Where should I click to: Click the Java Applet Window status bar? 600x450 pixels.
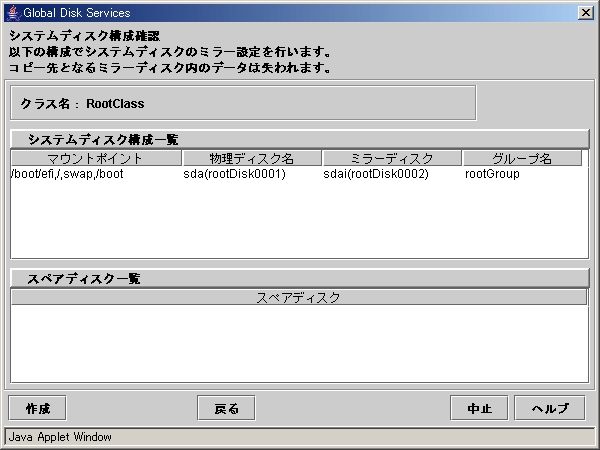[300, 437]
